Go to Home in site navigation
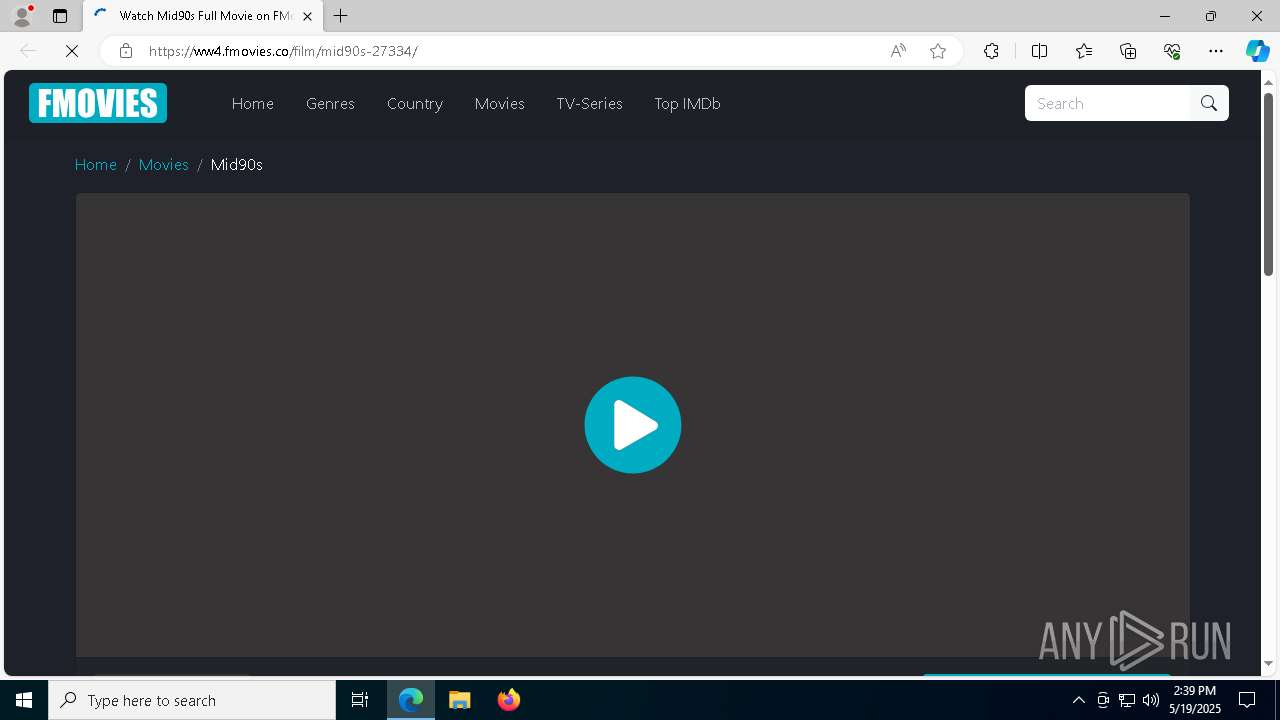This screenshot has height=720, width=1280. (x=253, y=103)
